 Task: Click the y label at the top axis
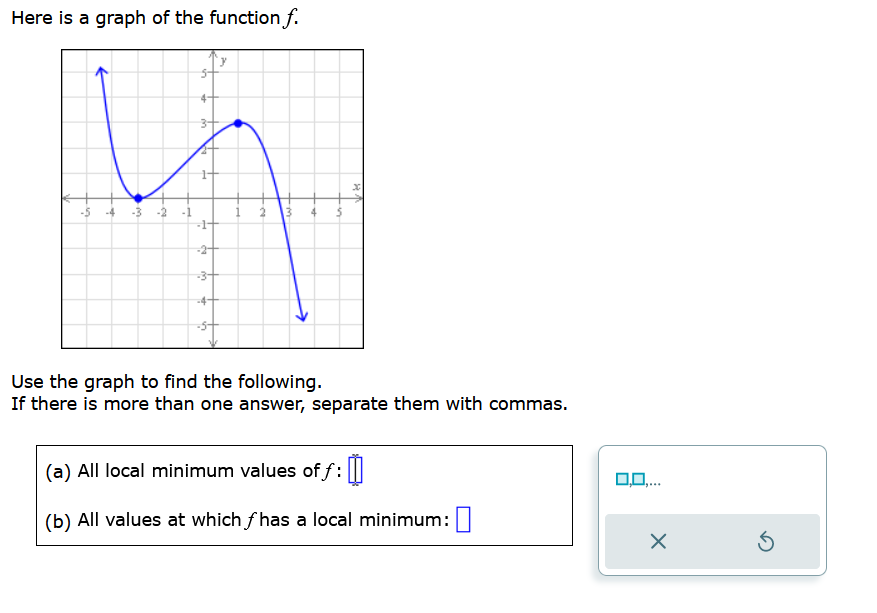tap(221, 61)
